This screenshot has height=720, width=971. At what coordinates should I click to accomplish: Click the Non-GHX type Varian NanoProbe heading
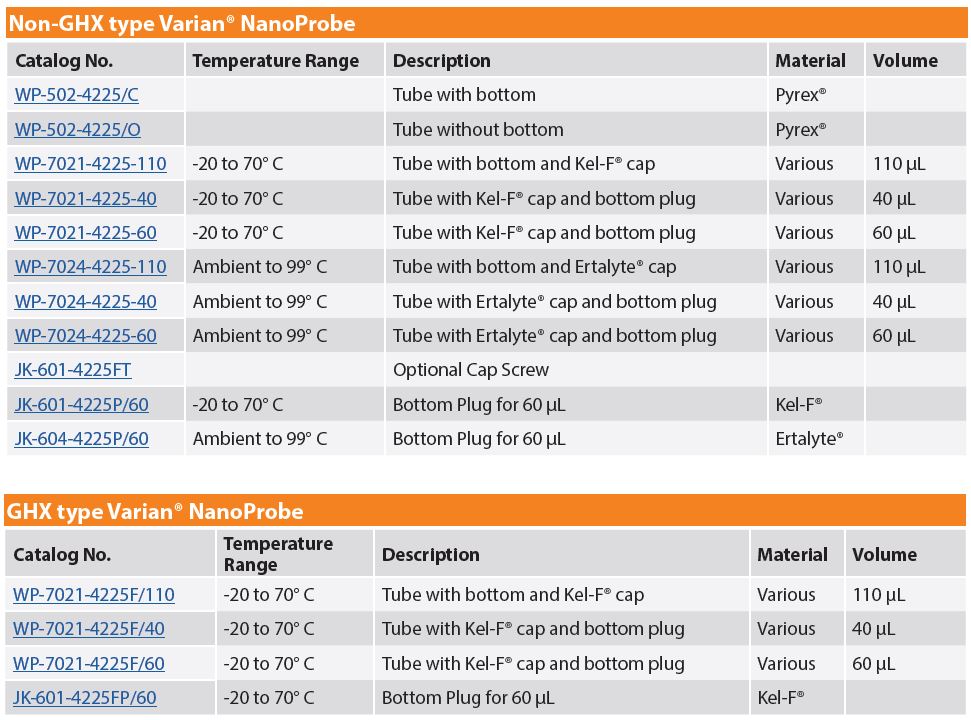[x=182, y=24]
